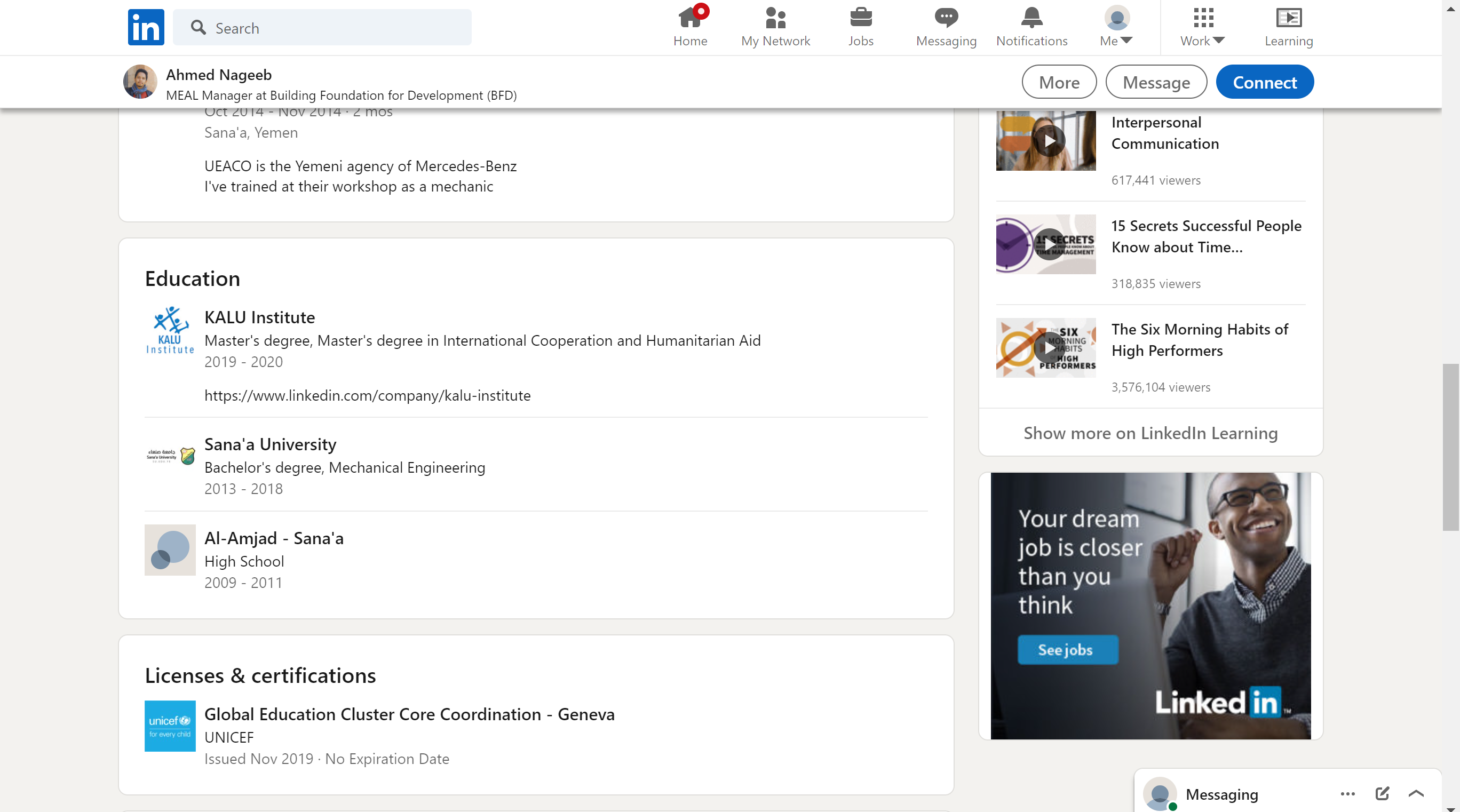Click Show more on LinkedIn Learning
Screen dimensions: 1460x812
(1150, 433)
